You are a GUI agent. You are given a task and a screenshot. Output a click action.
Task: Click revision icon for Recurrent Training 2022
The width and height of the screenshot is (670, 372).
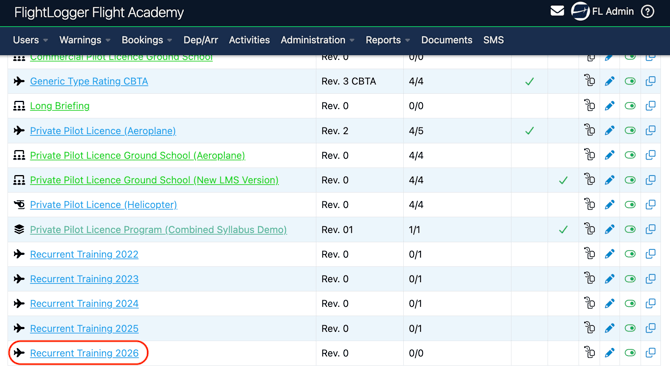590,254
